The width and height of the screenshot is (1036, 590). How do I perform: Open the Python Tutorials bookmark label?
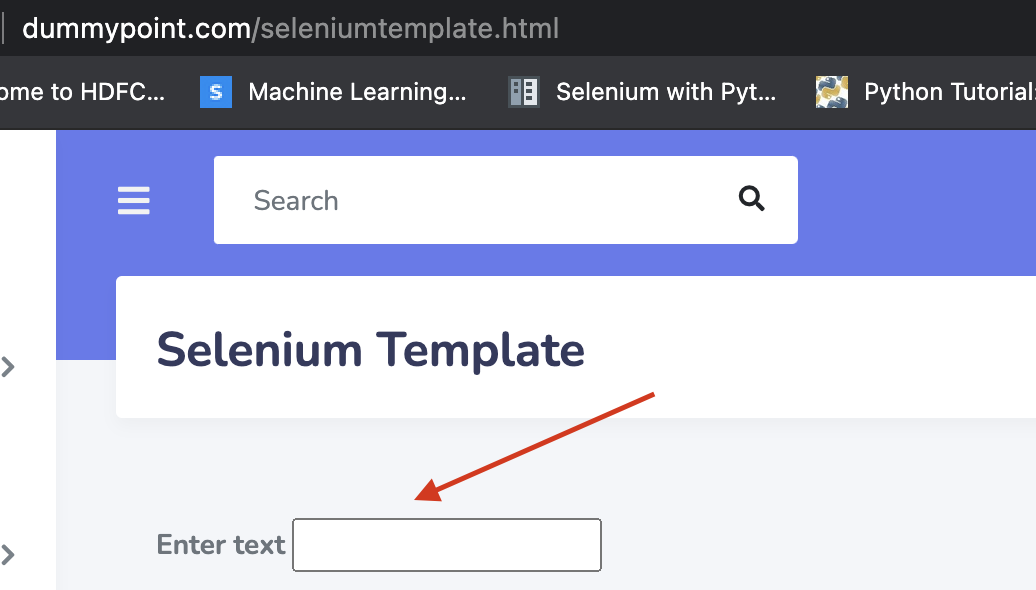948,93
